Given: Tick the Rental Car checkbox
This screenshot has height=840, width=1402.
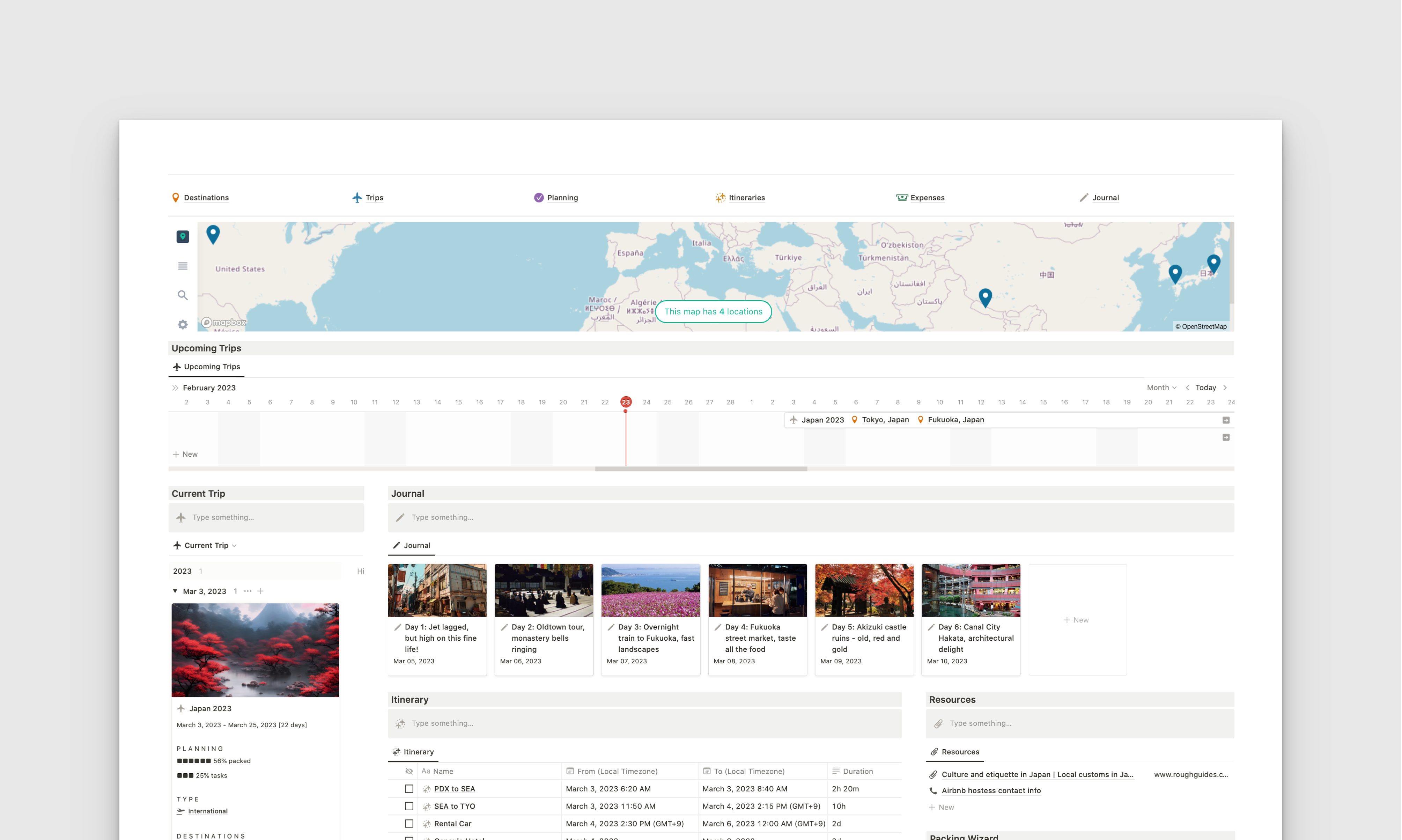Looking at the screenshot, I should click(409, 824).
